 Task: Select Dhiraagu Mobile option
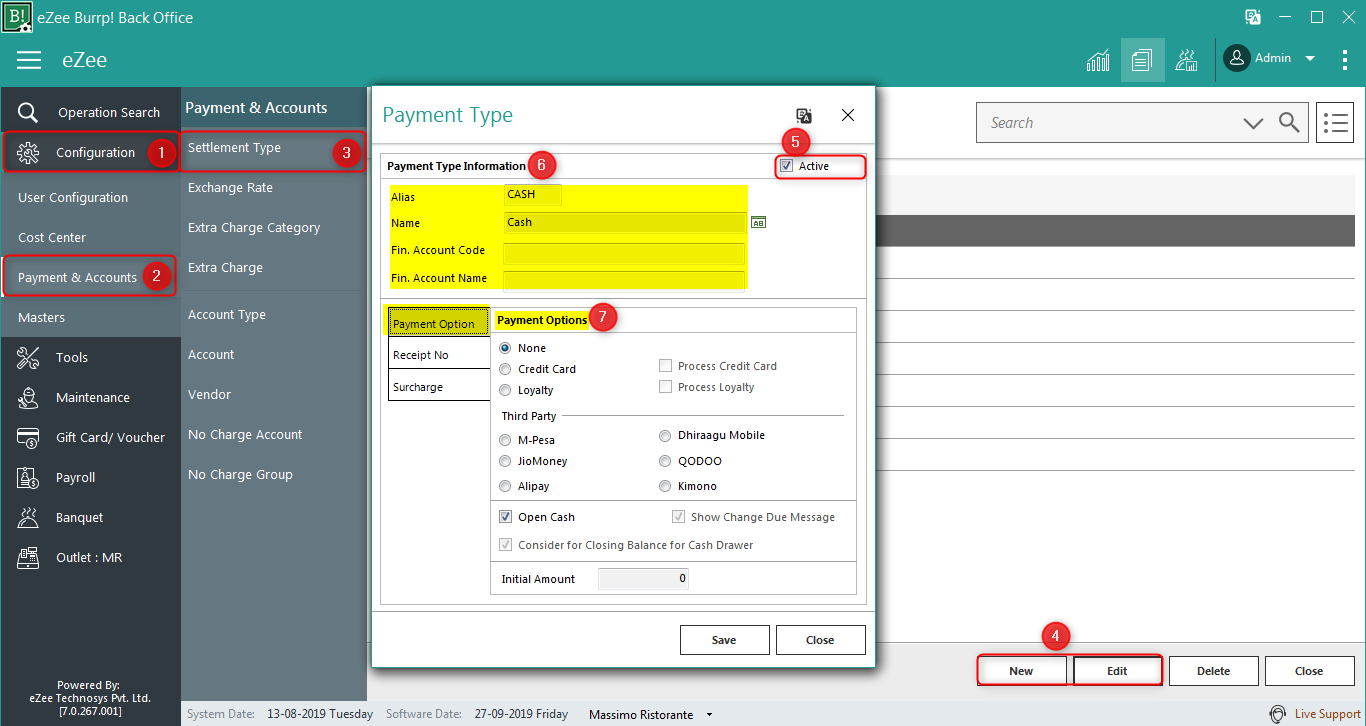pos(665,436)
